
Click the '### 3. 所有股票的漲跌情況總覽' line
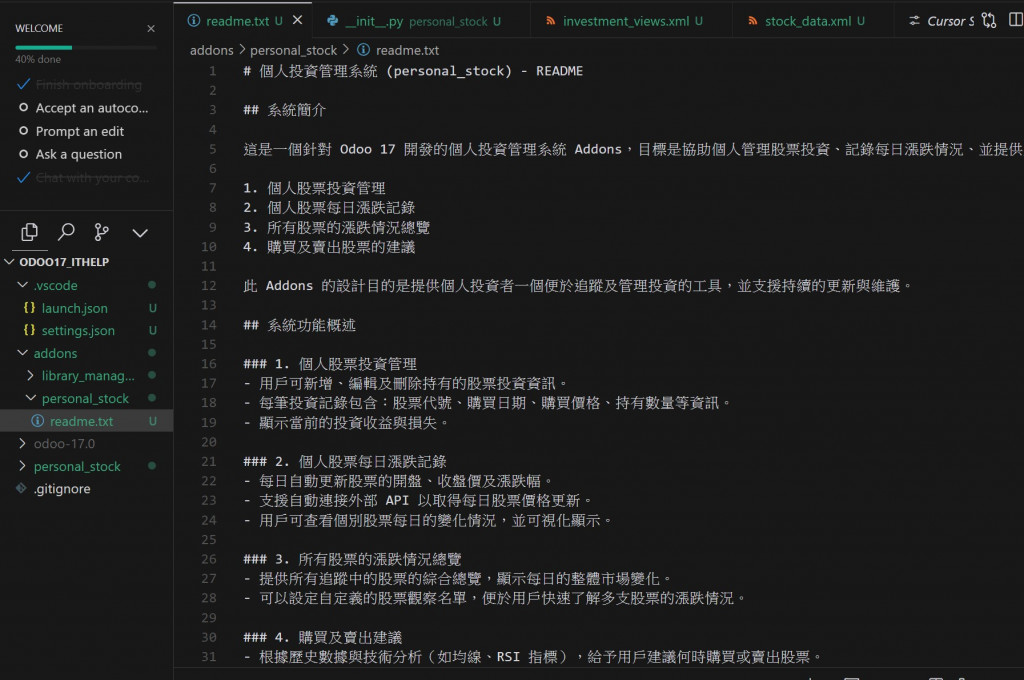pos(352,559)
